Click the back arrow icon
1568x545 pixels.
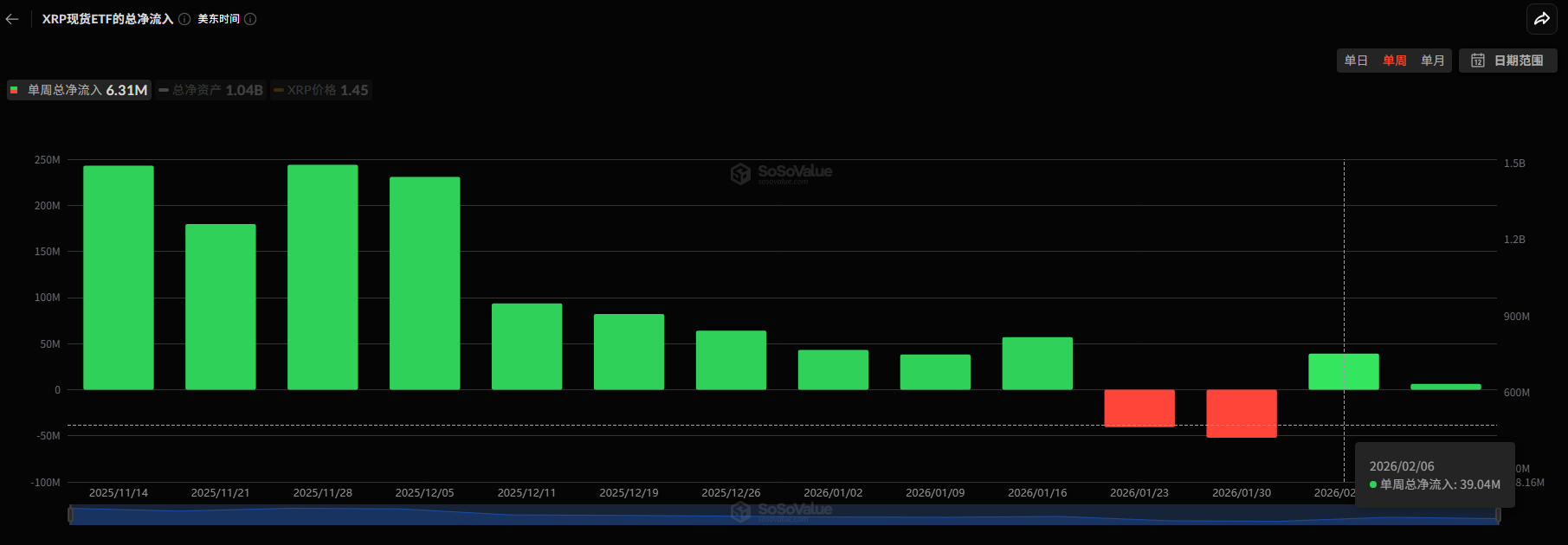click(x=12, y=19)
